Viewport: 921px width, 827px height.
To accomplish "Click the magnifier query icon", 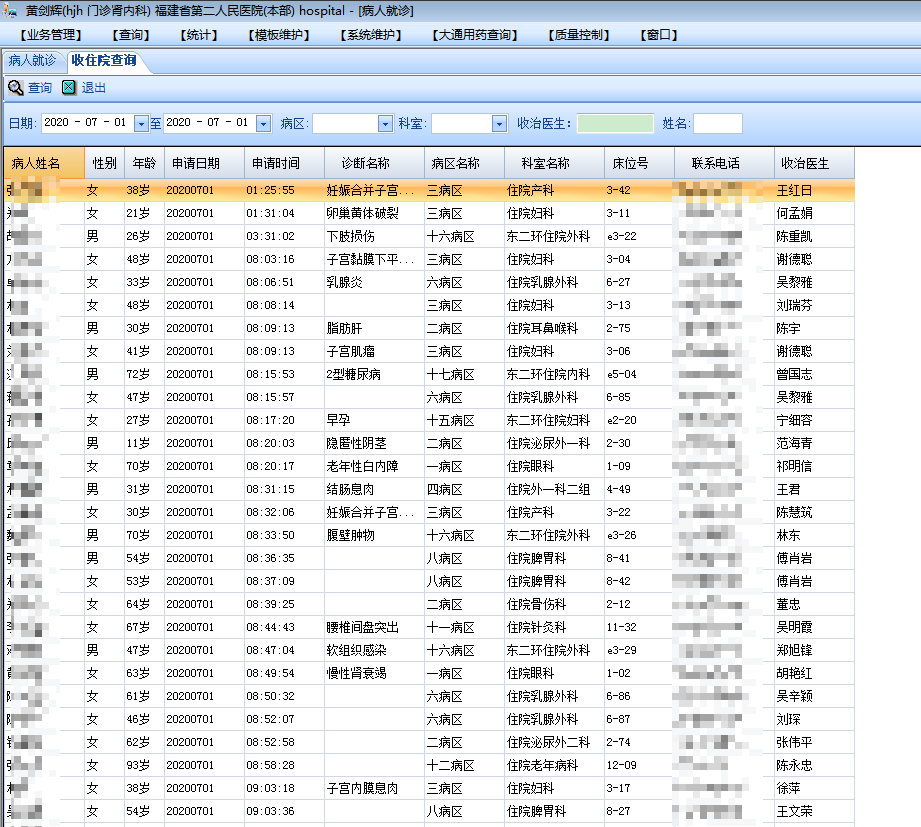I will [15, 88].
